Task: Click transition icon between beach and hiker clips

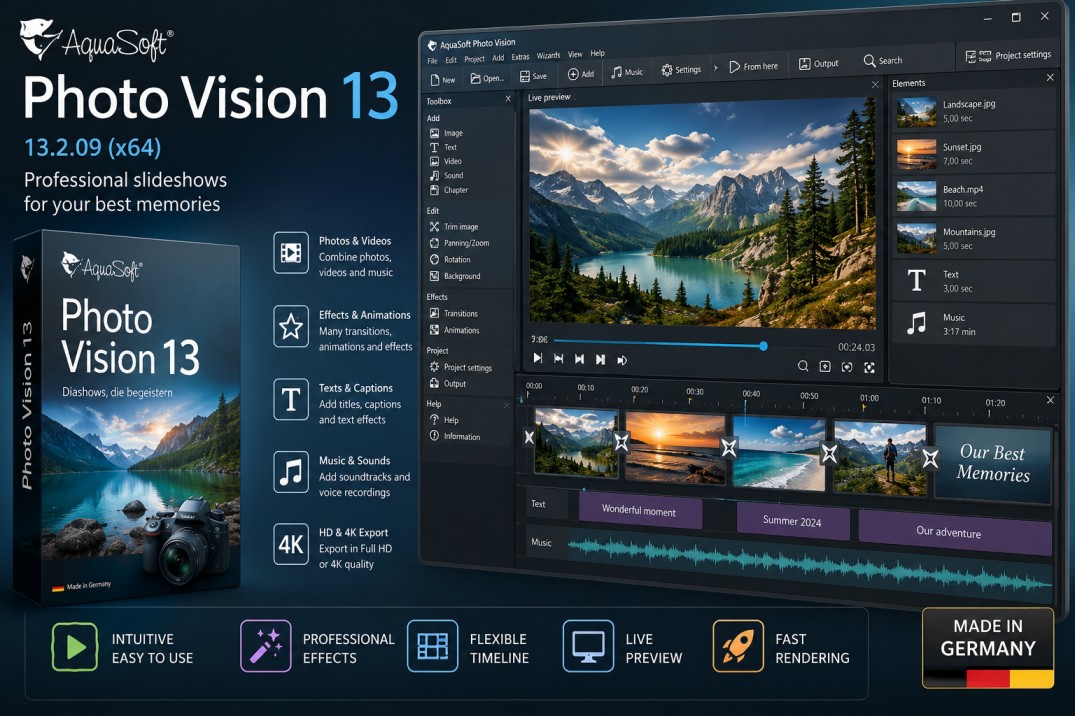Action: (x=830, y=453)
